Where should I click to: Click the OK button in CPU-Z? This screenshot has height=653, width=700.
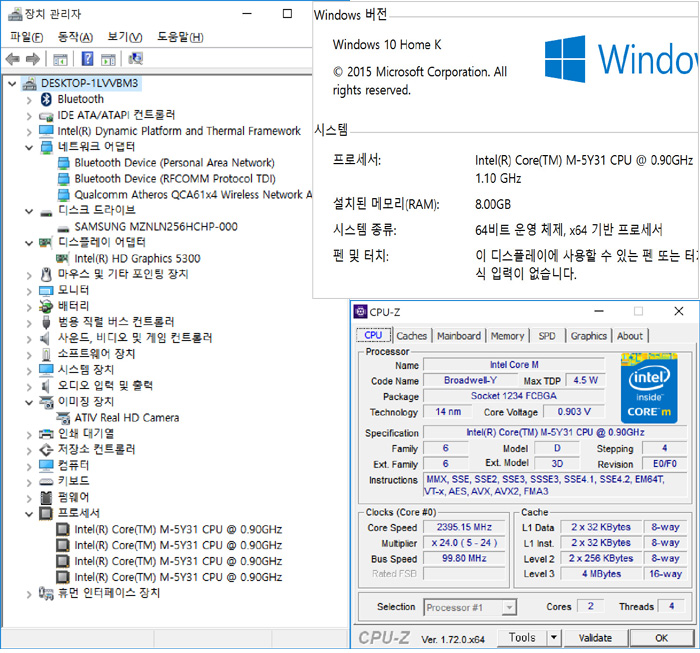point(662,638)
